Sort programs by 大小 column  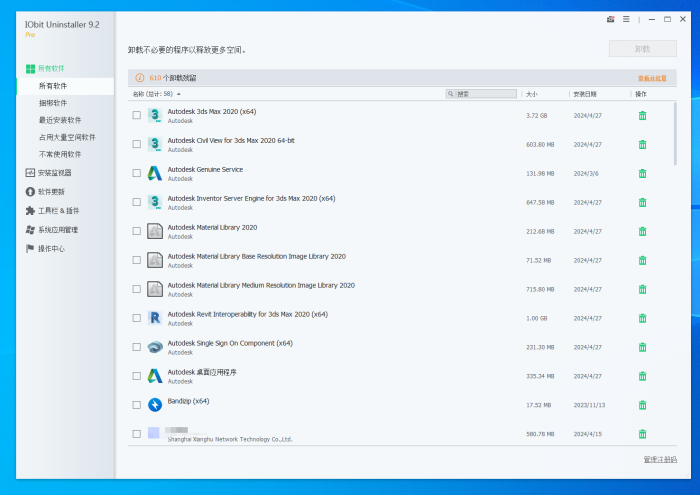pyautogui.click(x=530, y=94)
